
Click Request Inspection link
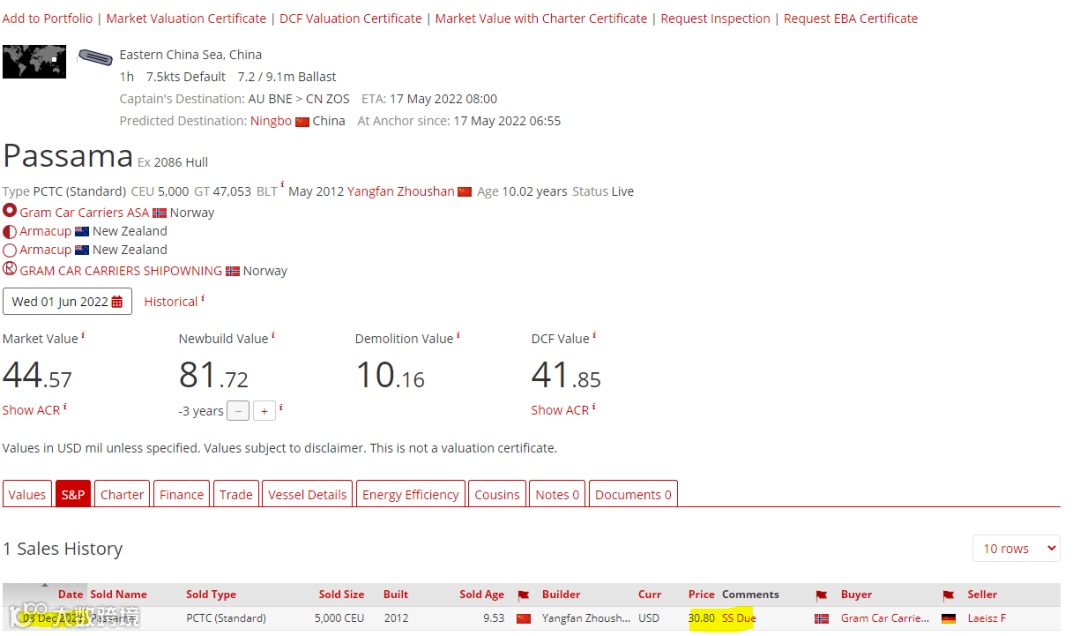point(716,19)
